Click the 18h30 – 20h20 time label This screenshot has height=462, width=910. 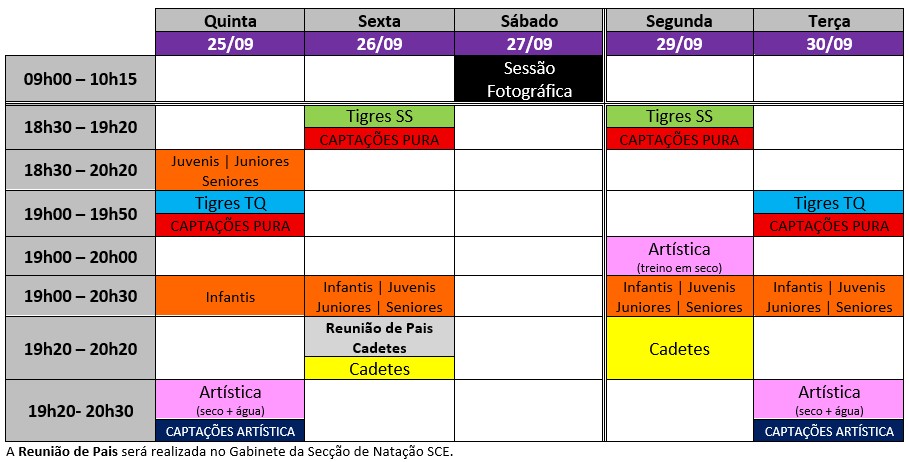[80, 170]
